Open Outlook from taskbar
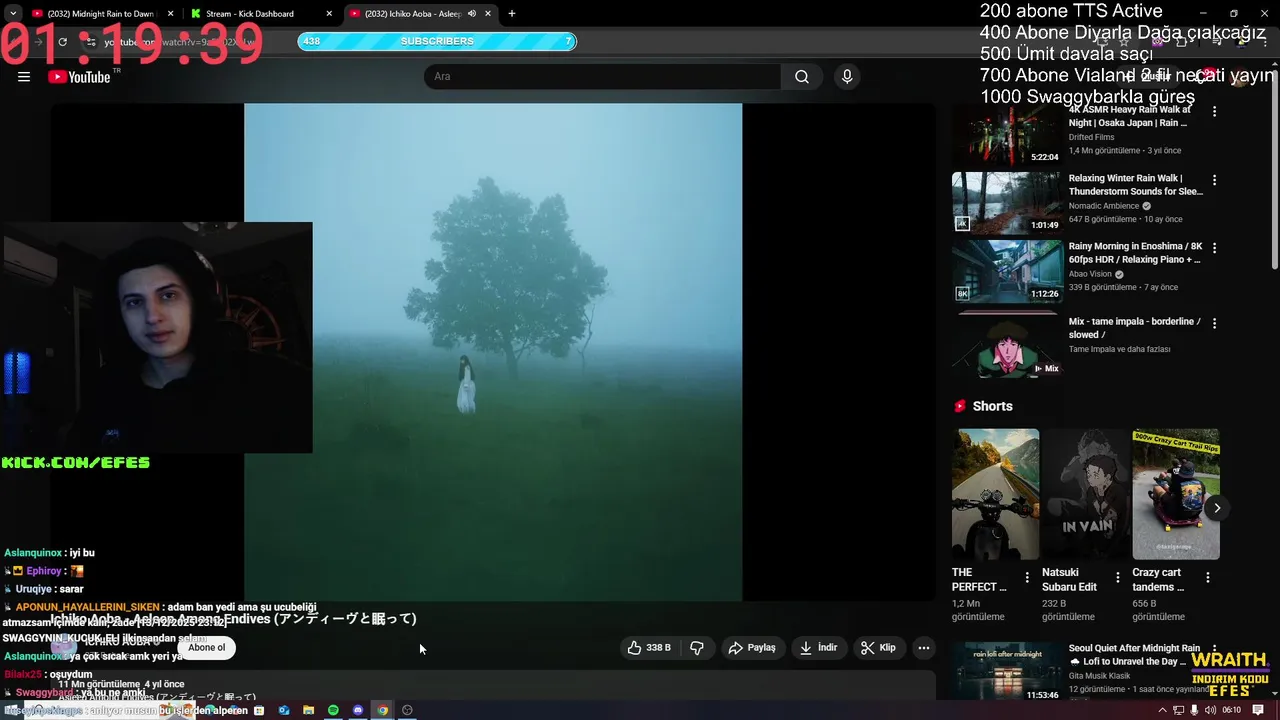This screenshot has width=1280, height=720. tap(284, 710)
